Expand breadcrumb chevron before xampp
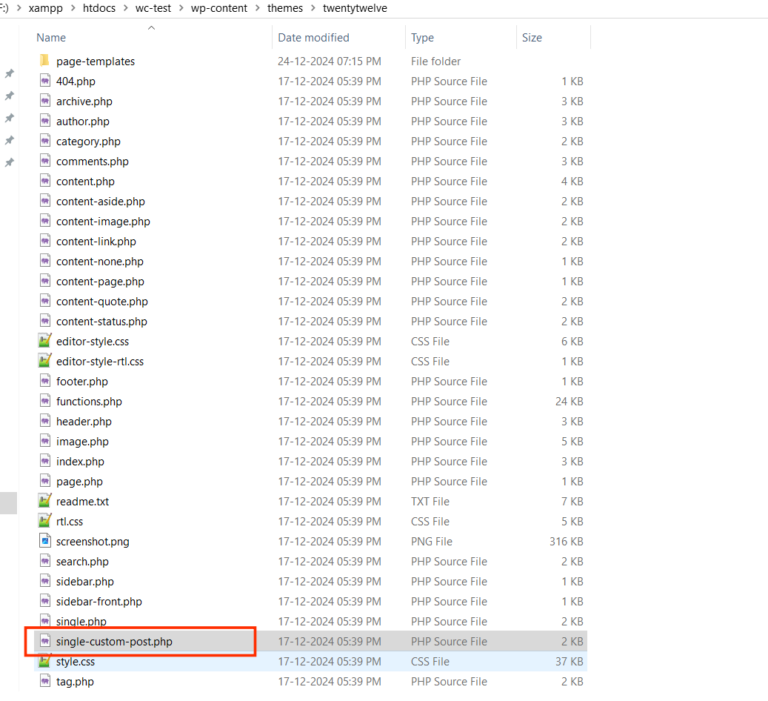The image size is (768, 701). tap(18, 8)
